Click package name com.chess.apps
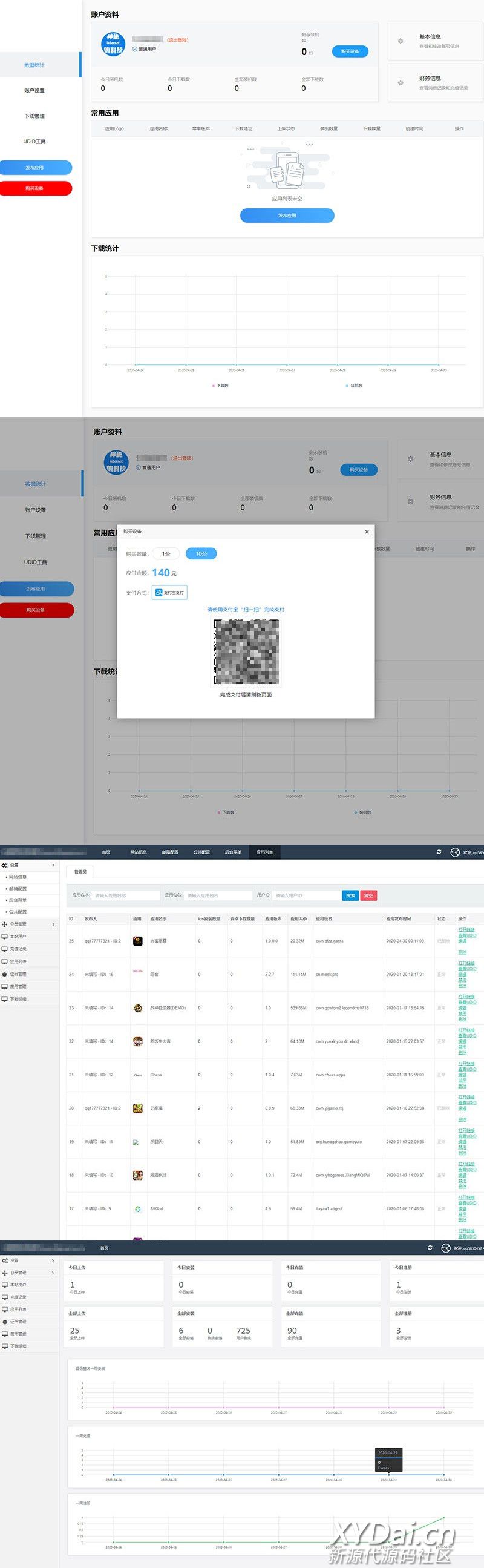484x1568 pixels. pyautogui.click(x=330, y=1075)
